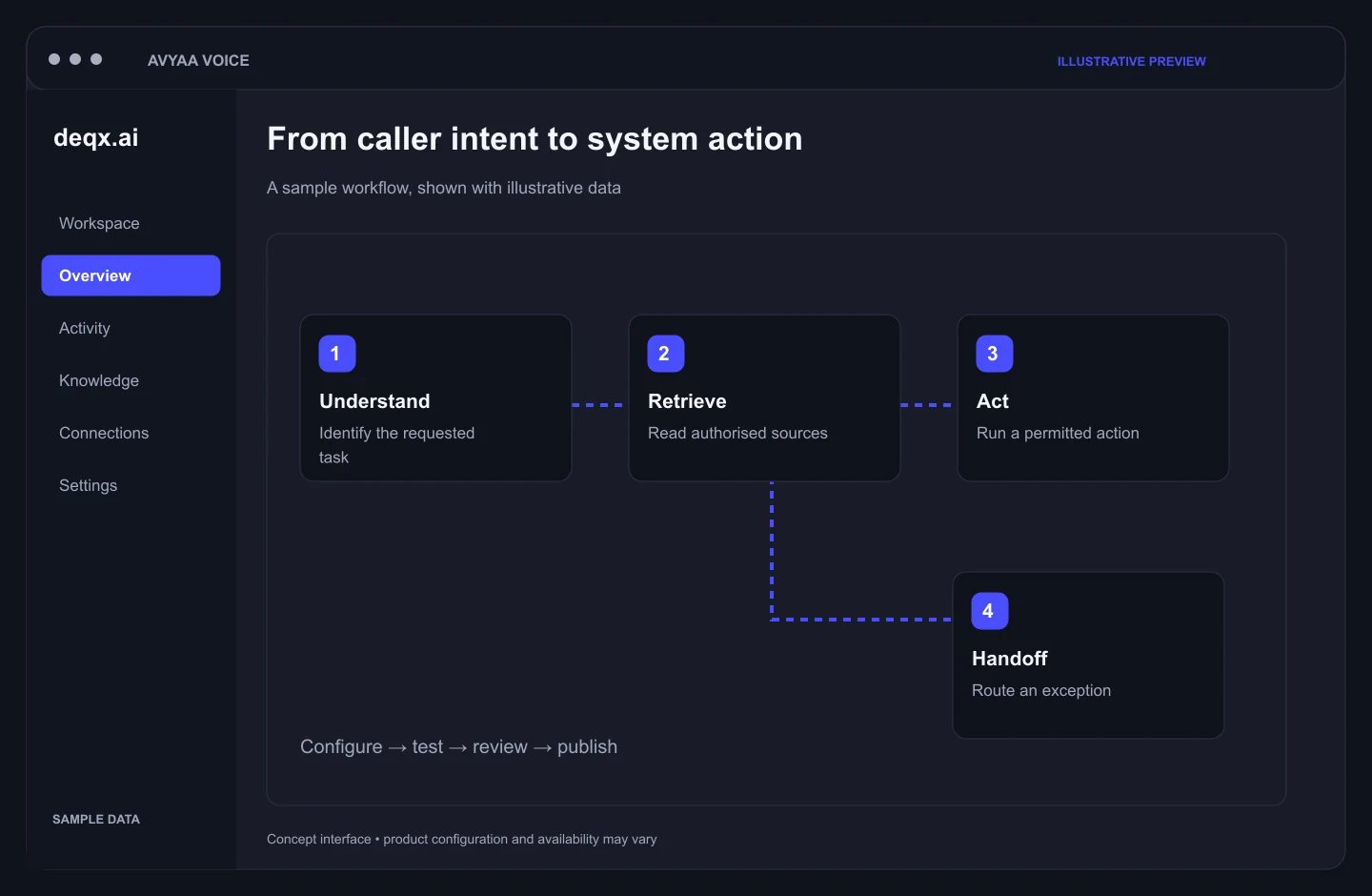Open the Connections section
Viewport: 1372px width, 896px height.
pos(104,433)
